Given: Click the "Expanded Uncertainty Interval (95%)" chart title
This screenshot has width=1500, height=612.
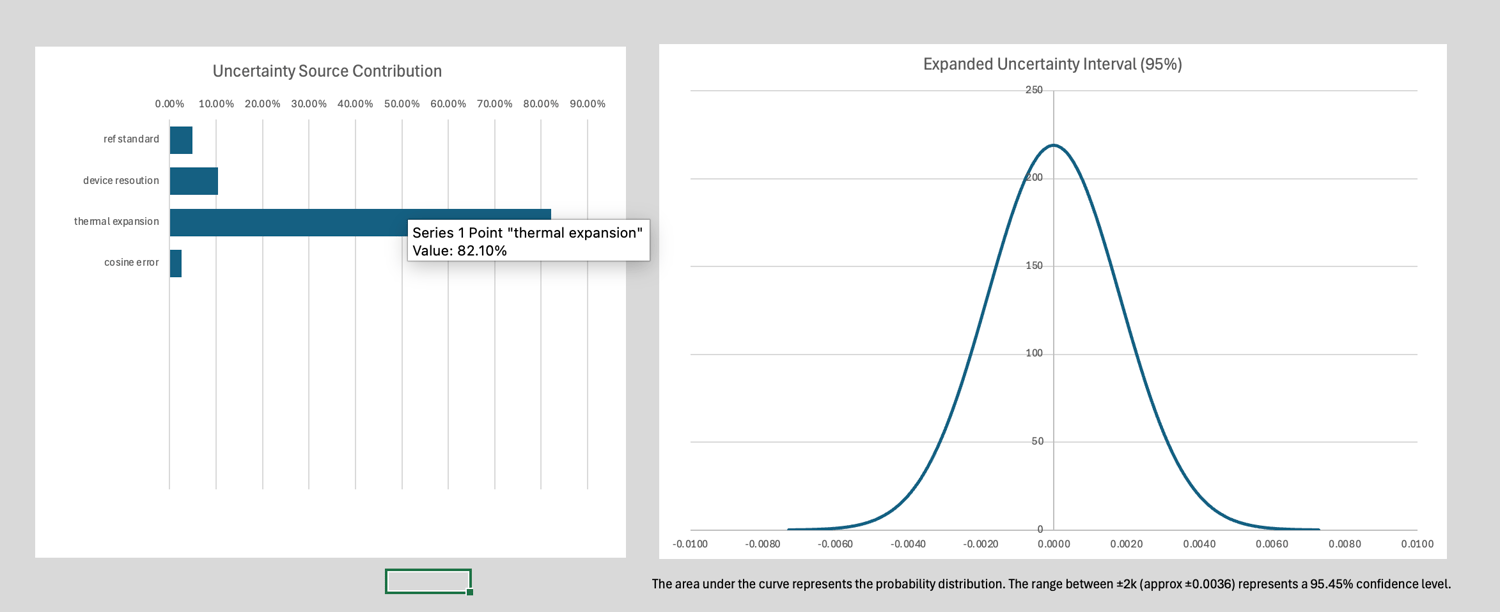Looking at the screenshot, I should pyautogui.click(x=1052, y=64).
